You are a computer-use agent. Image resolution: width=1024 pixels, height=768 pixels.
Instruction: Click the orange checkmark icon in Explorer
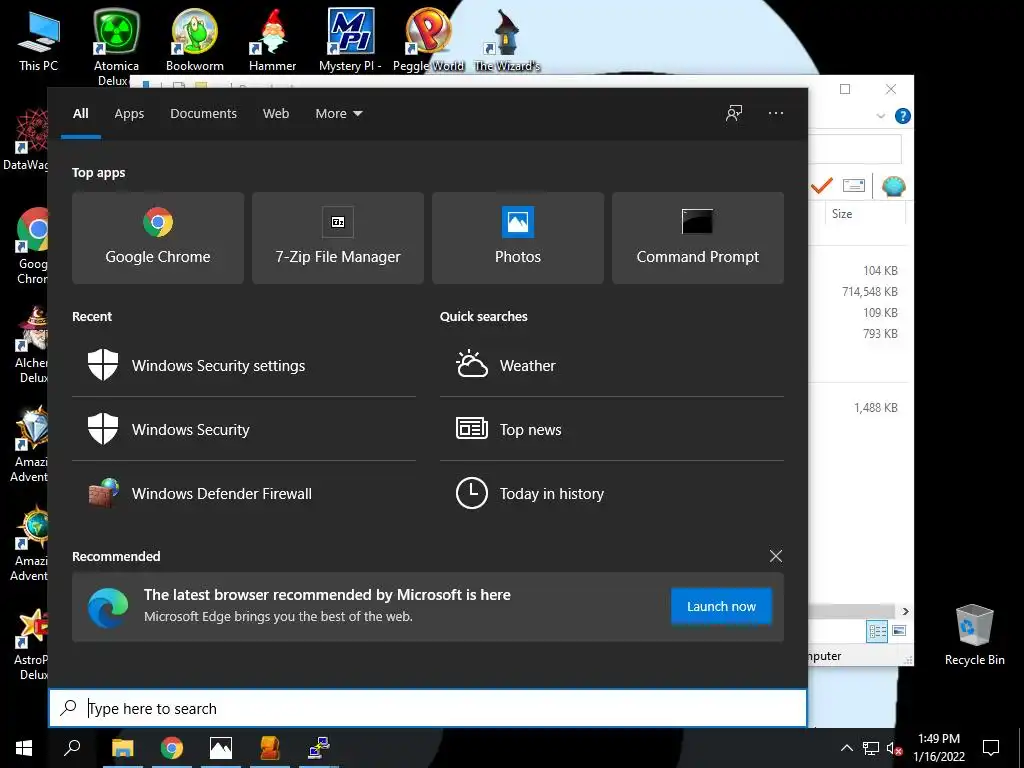[822, 186]
